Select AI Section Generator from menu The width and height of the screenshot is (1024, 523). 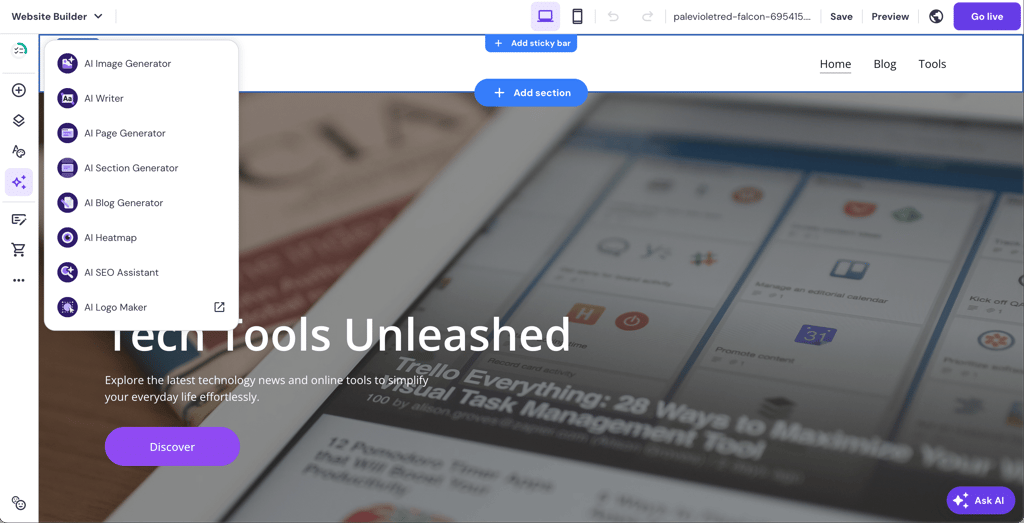[141, 168]
